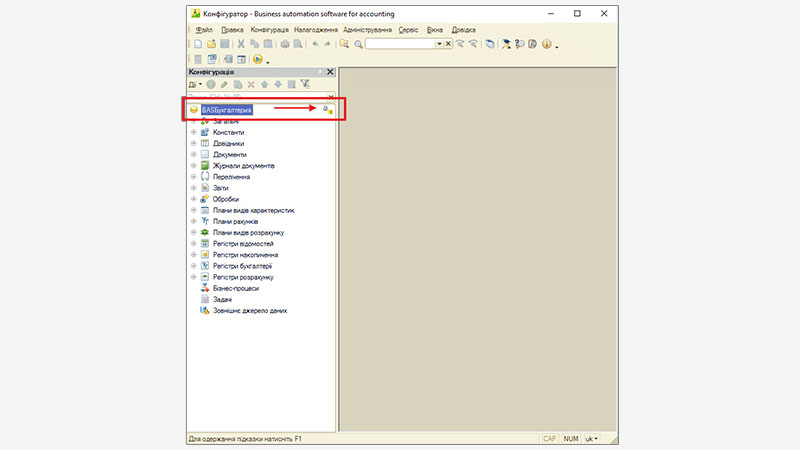Click the yellow info help icon
This screenshot has width=800, height=450.
547,44
